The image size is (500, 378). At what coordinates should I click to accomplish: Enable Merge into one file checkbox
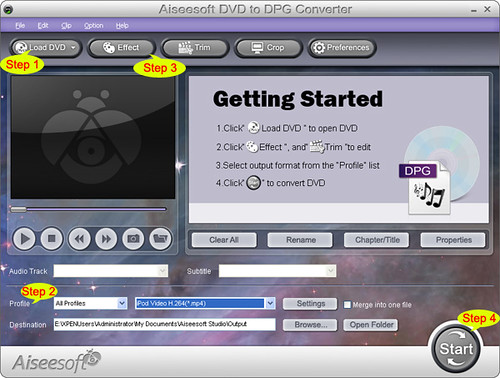point(347,305)
